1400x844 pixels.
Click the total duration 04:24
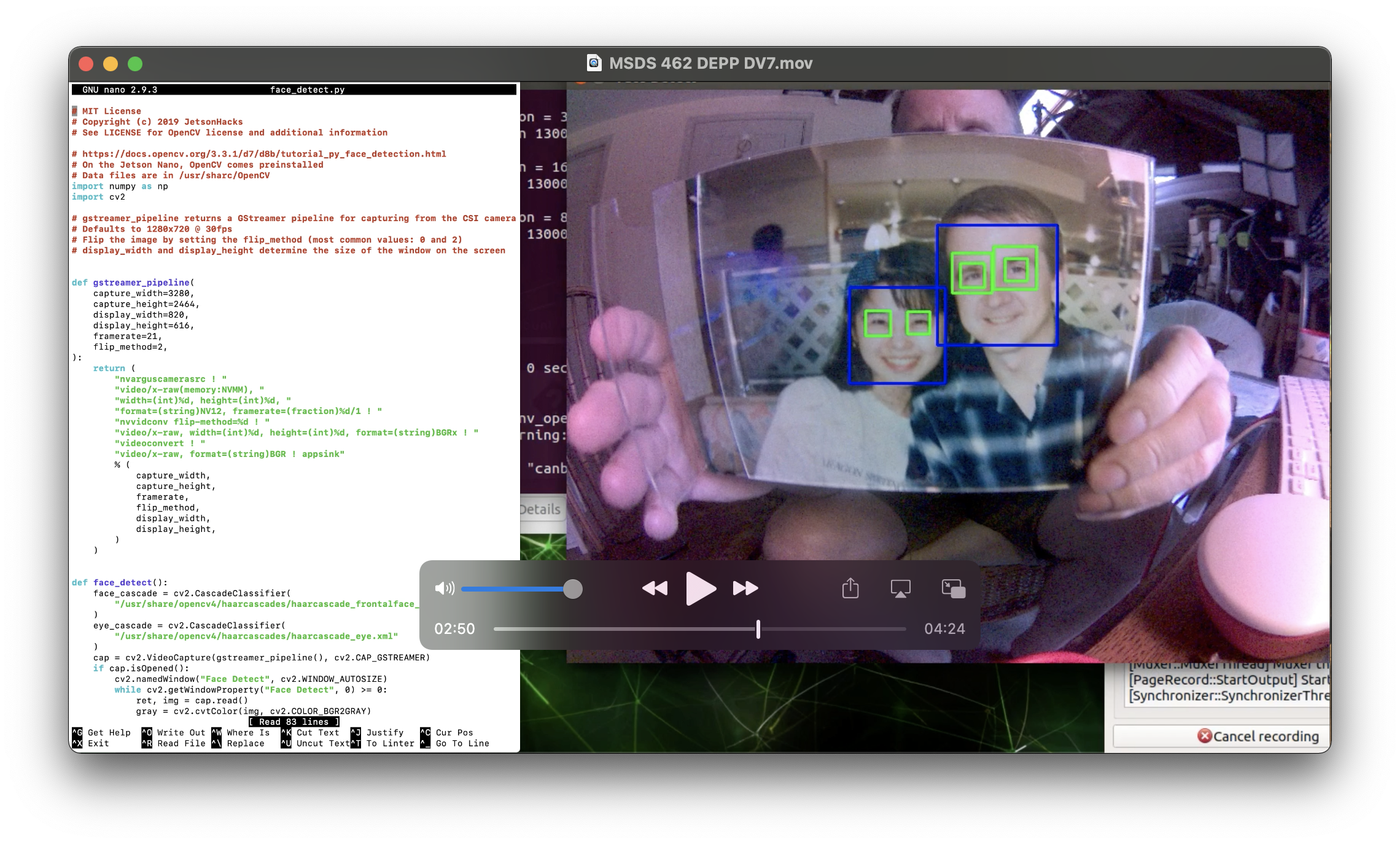pos(944,629)
